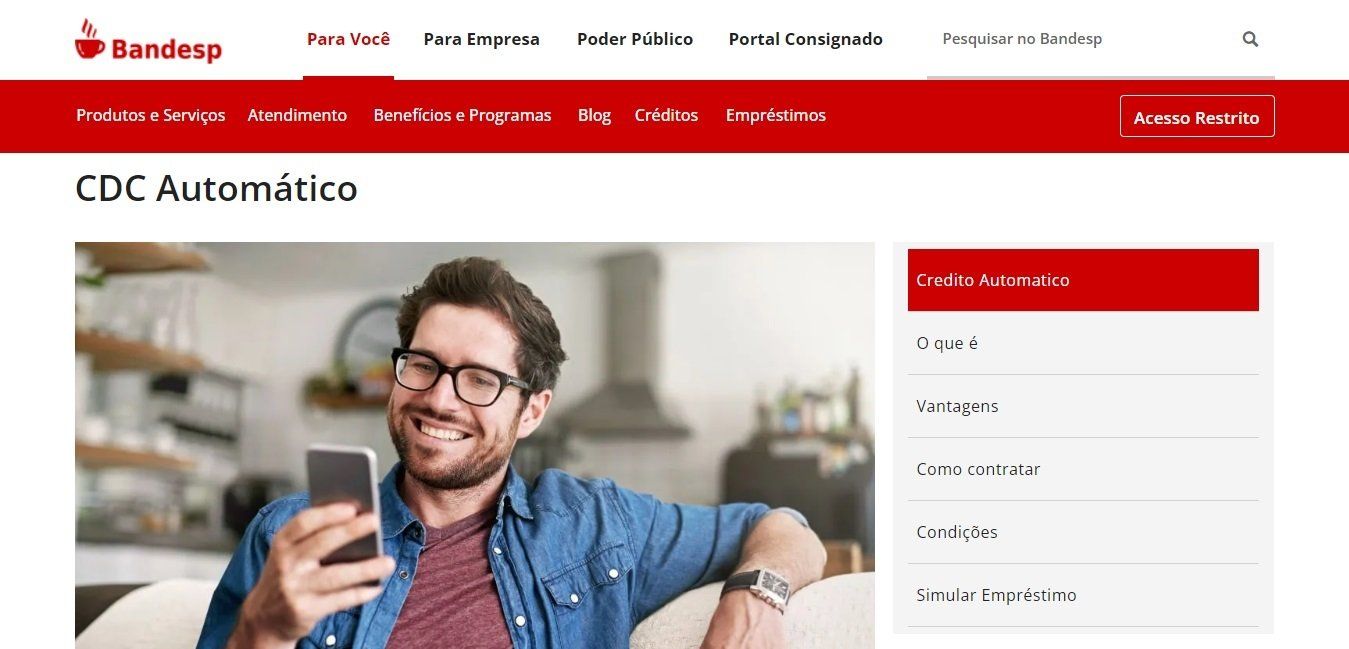
Task: Jump to O que é section
Action: (x=1083, y=343)
